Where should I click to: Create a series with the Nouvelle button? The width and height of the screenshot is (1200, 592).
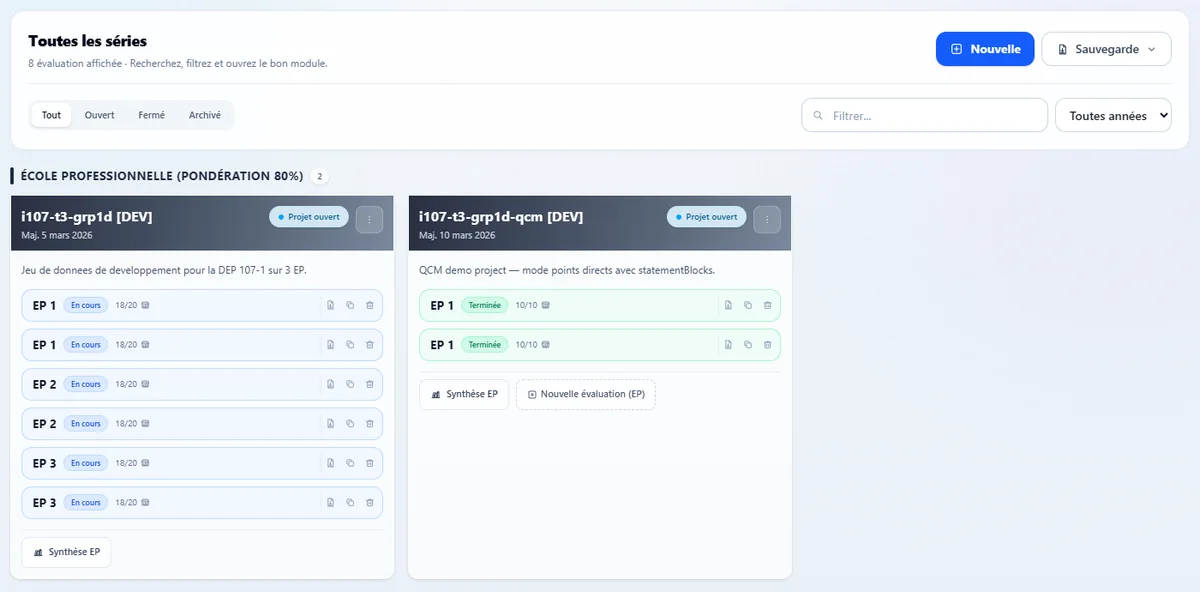tap(985, 49)
